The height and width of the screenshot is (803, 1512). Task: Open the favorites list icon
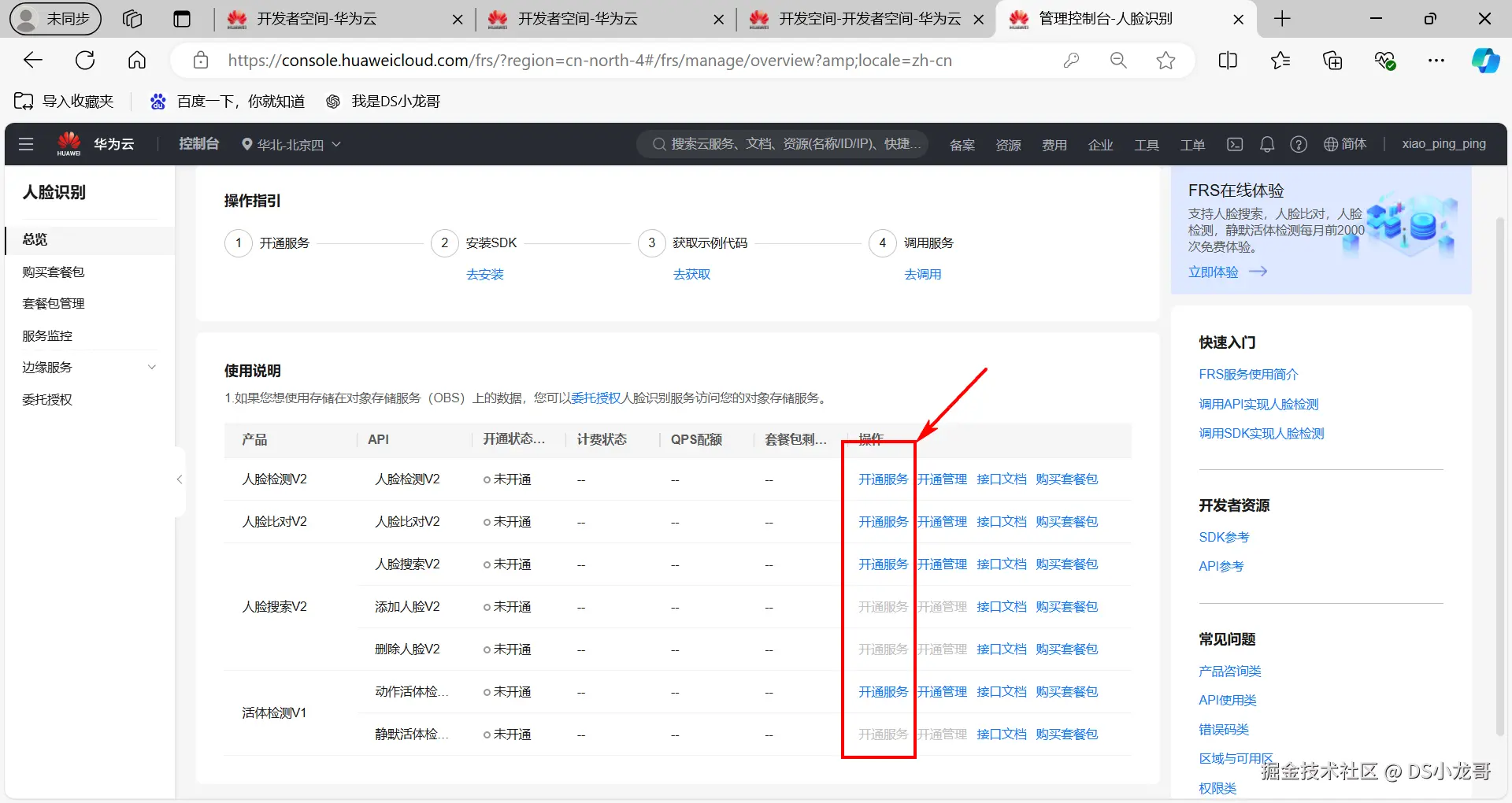[1280, 60]
